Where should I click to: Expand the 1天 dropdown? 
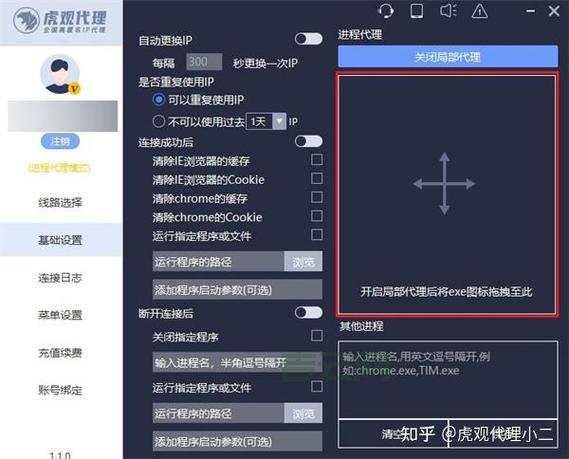coord(279,121)
